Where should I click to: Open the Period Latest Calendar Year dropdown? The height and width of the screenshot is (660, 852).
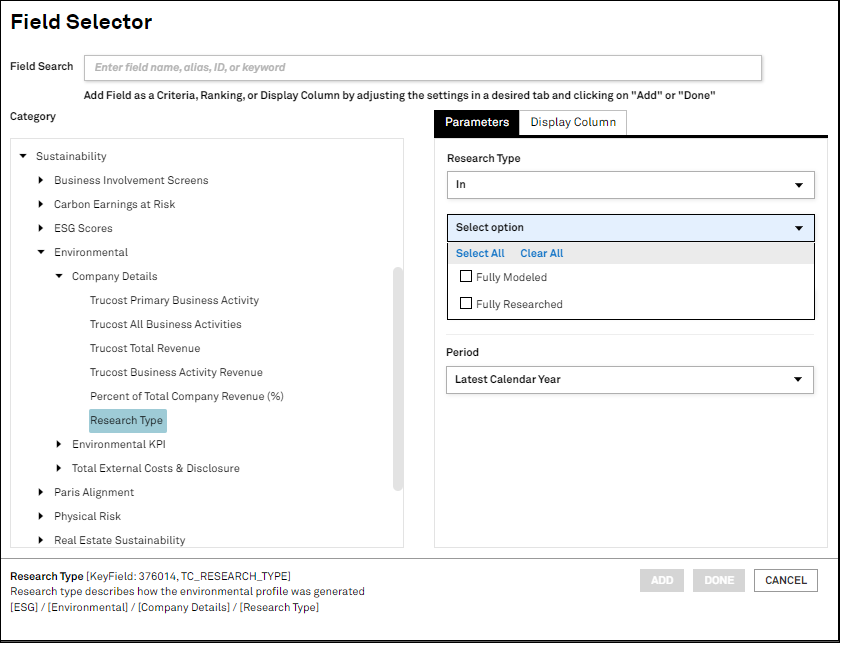pos(630,380)
